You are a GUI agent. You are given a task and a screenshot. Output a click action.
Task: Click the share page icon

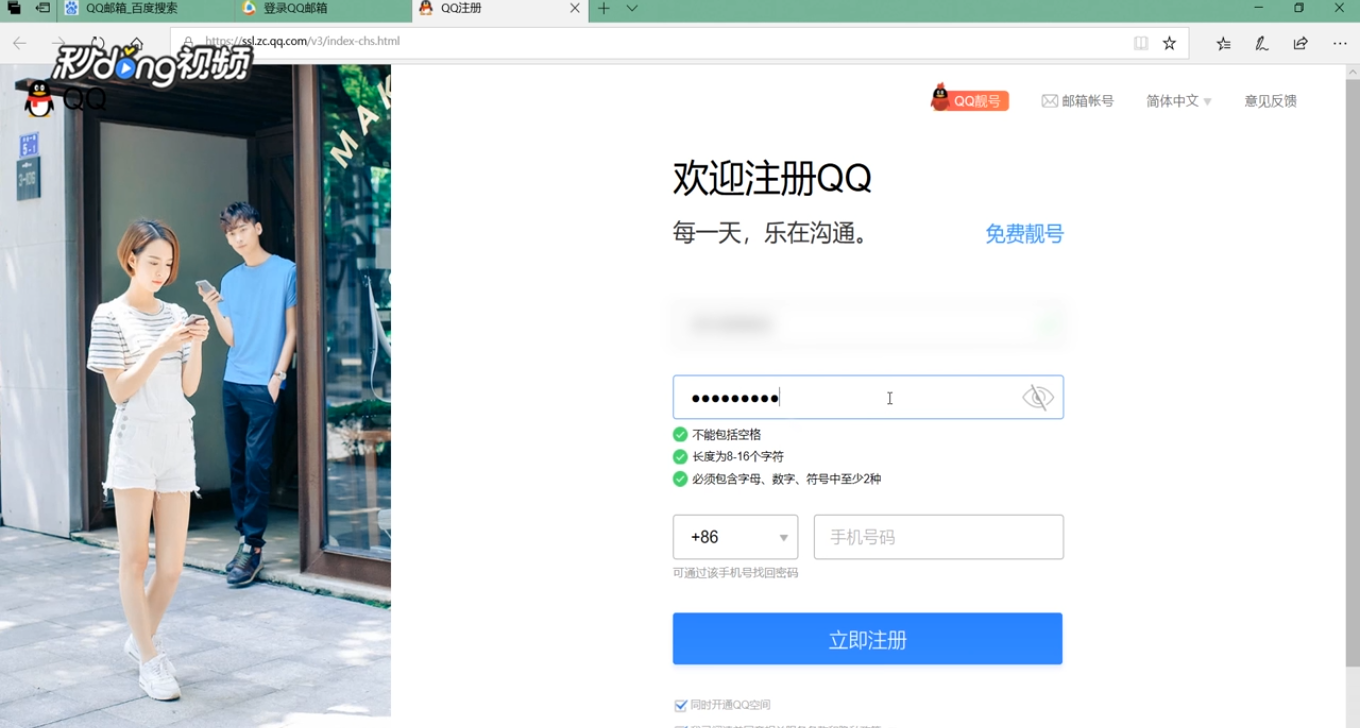click(x=1300, y=43)
